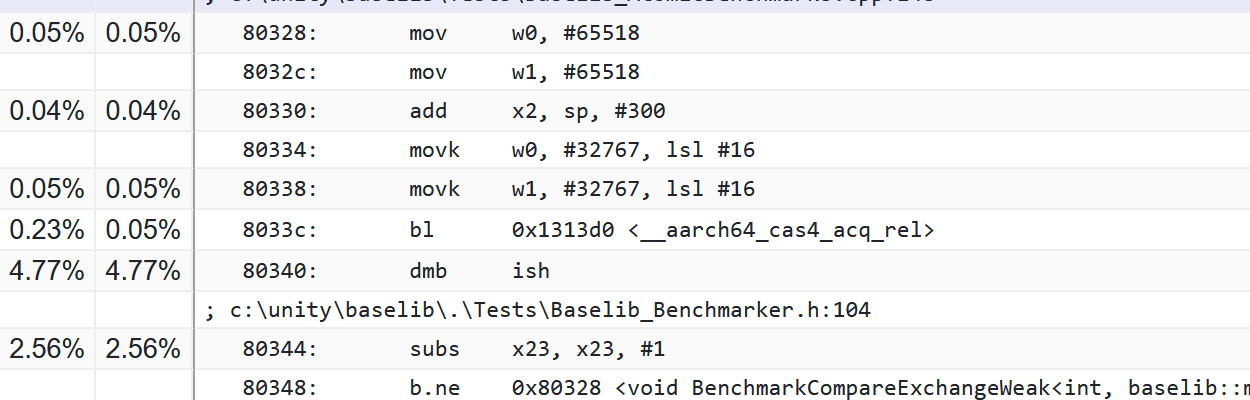This screenshot has height=400, width=1250.
Task: Click the partially visible source path at top
Action: pos(570,3)
